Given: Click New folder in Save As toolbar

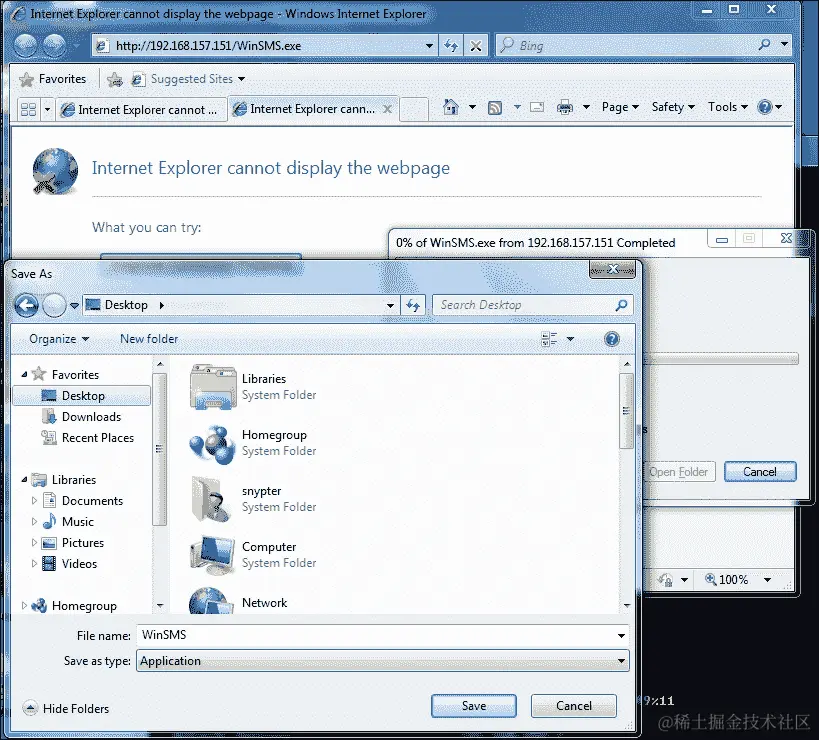Looking at the screenshot, I should click(x=149, y=339).
